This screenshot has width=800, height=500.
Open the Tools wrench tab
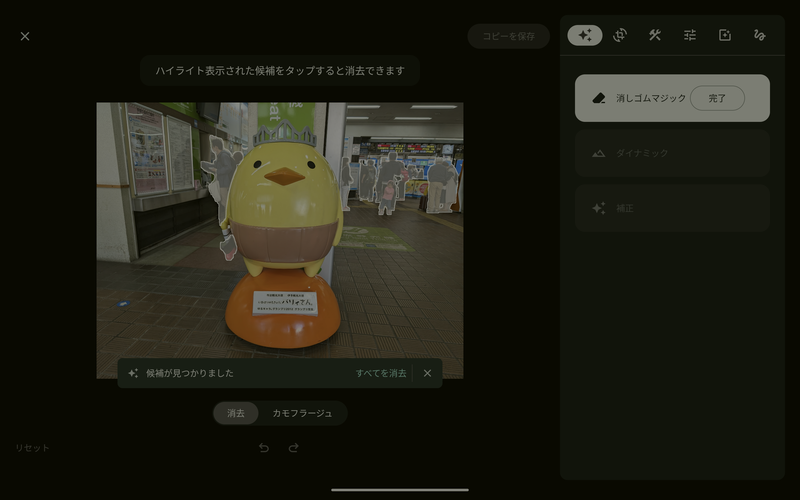click(x=655, y=35)
